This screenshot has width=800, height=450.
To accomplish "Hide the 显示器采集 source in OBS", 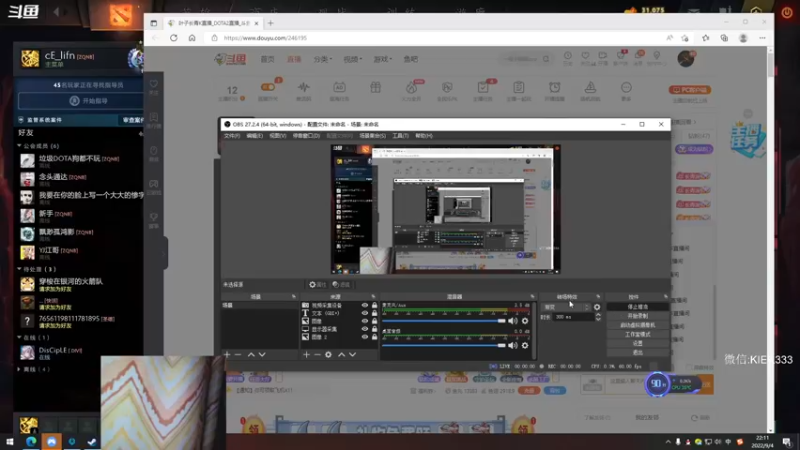I will (x=365, y=329).
